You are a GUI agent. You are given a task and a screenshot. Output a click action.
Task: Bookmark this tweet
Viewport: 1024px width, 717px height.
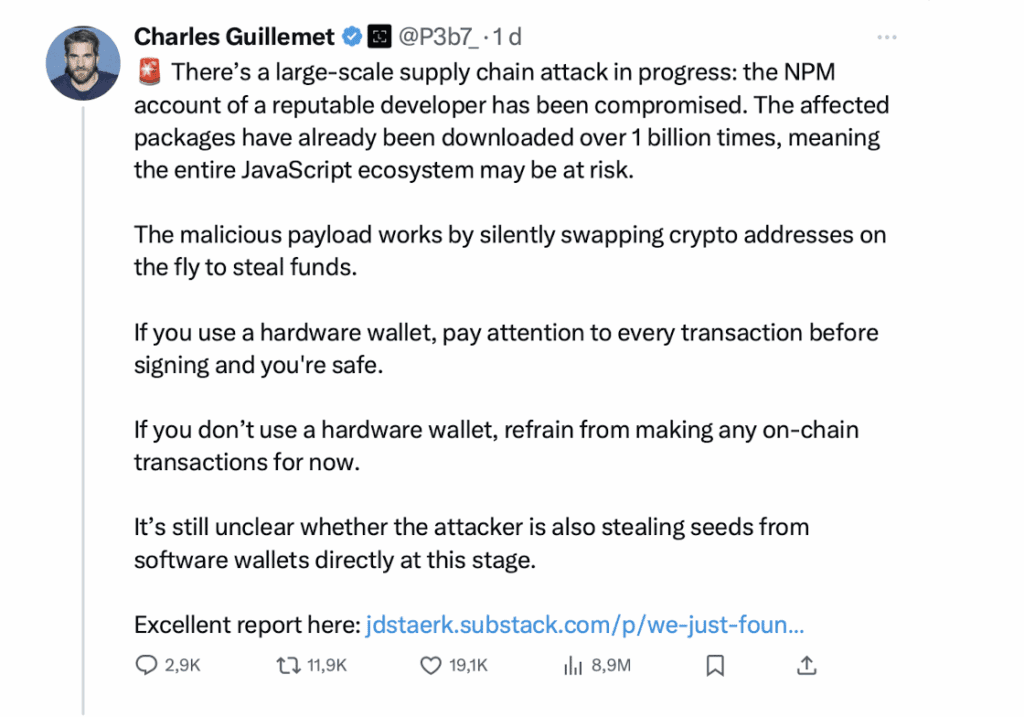[x=714, y=664]
